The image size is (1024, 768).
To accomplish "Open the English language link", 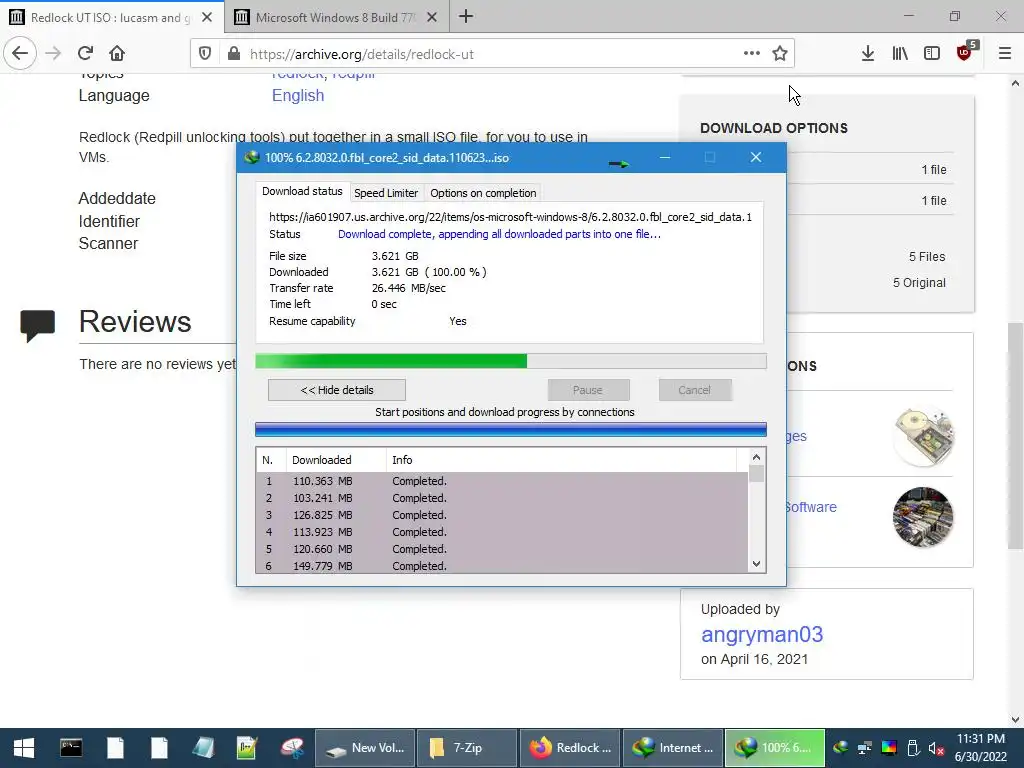I will click(x=298, y=95).
